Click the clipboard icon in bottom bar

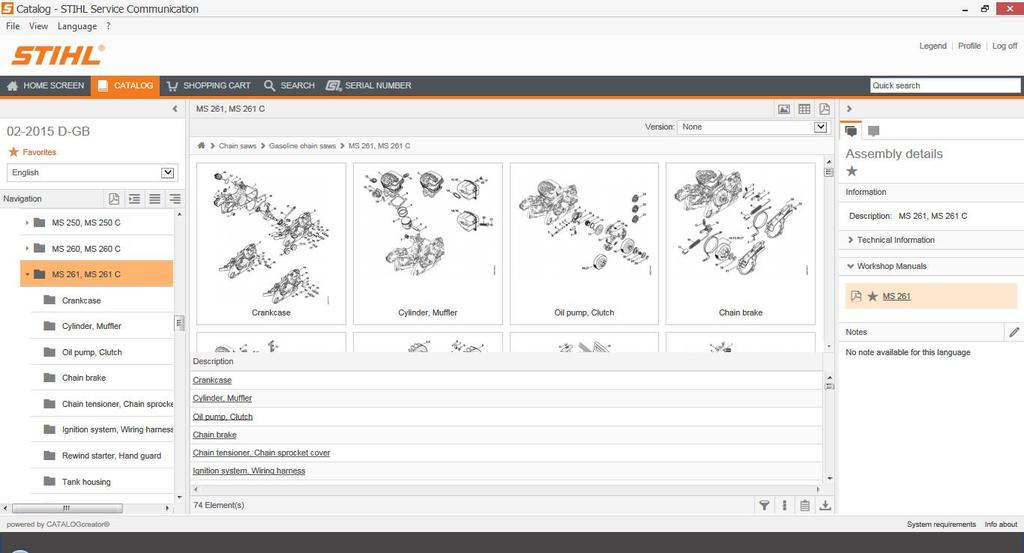(805, 505)
